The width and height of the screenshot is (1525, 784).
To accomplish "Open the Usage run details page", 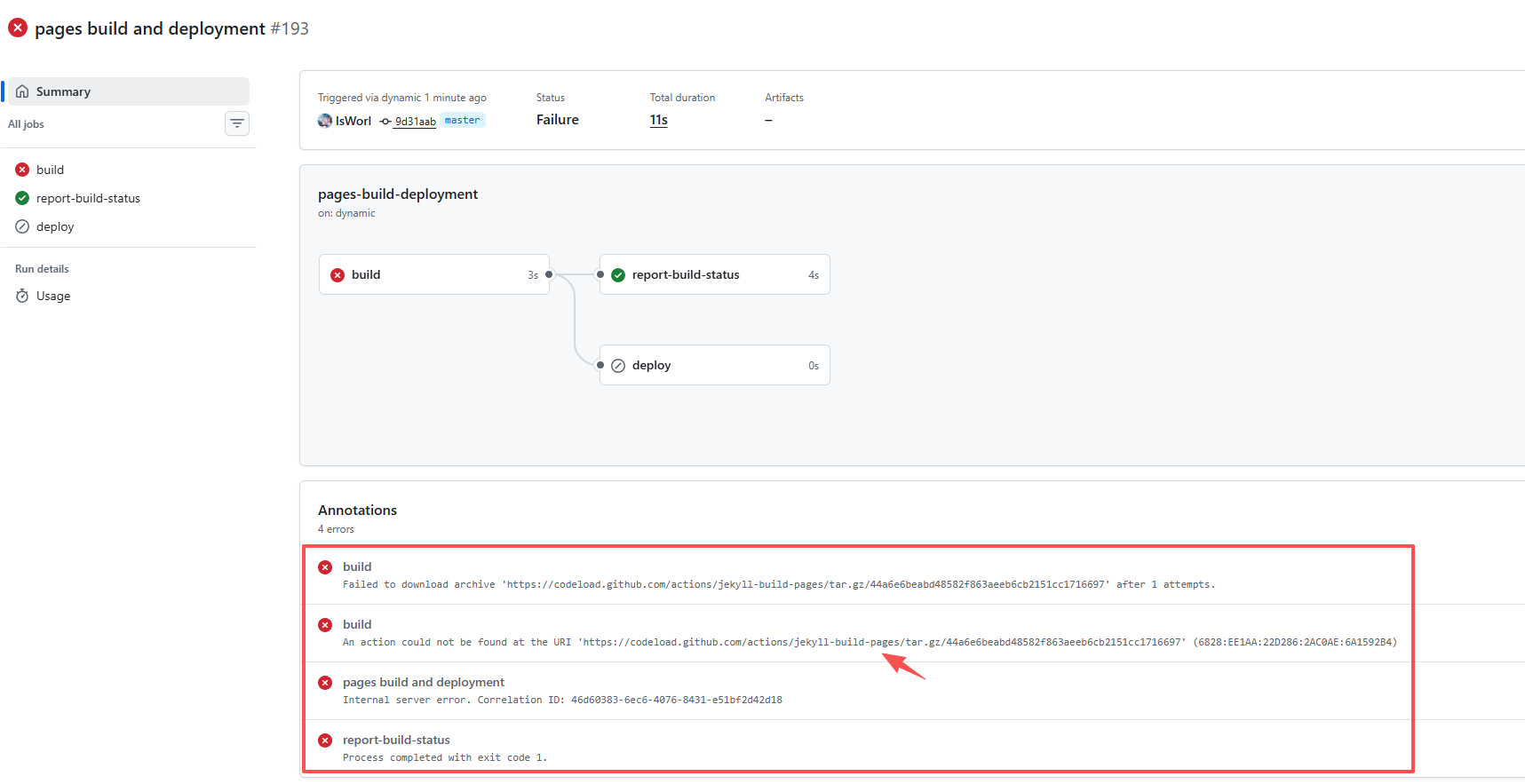I will click(x=53, y=296).
